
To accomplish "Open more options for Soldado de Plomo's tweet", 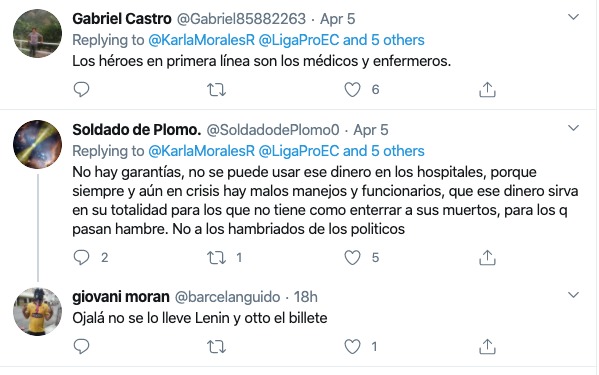I will (573, 128).
